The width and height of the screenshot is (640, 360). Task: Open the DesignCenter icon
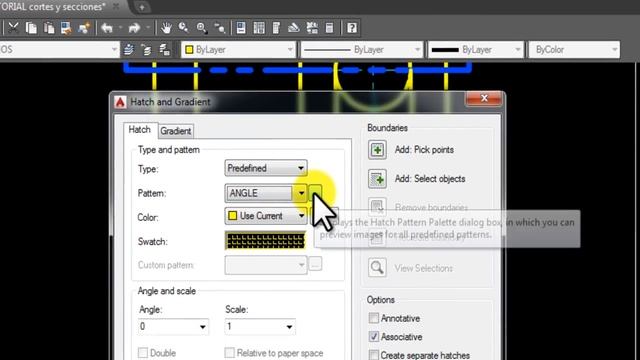[259, 28]
